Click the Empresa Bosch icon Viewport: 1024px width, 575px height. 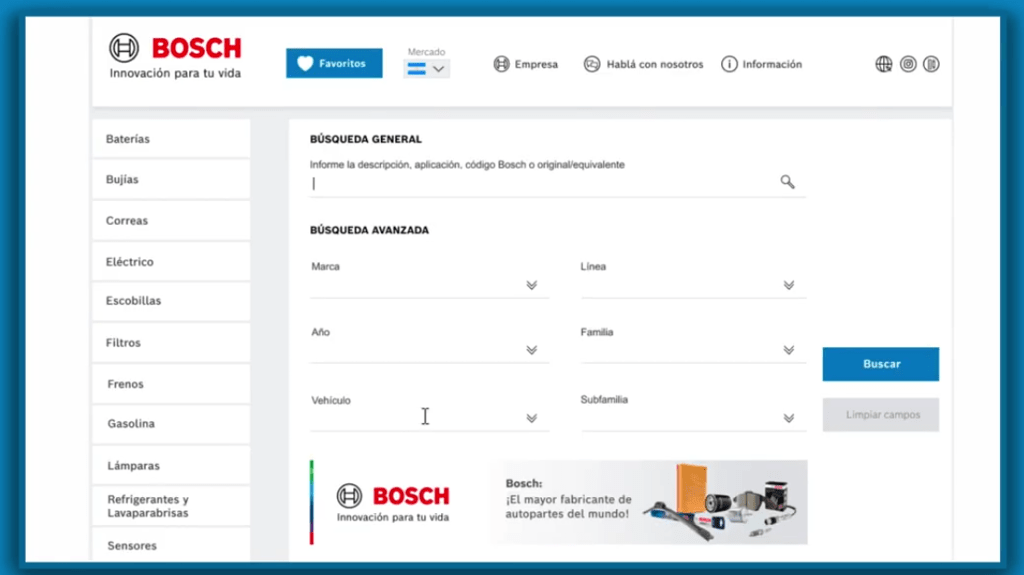coord(501,64)
